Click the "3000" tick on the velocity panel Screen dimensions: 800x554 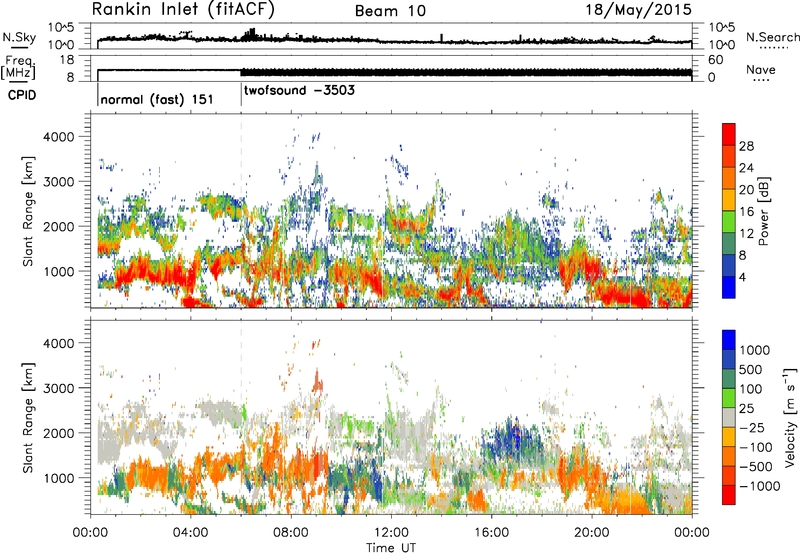[x=58, y=388]
